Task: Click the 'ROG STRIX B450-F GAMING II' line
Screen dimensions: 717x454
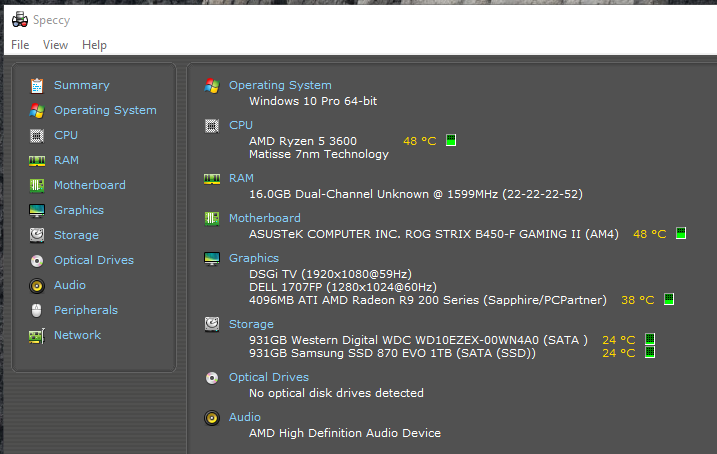Action: pos(433,234)
